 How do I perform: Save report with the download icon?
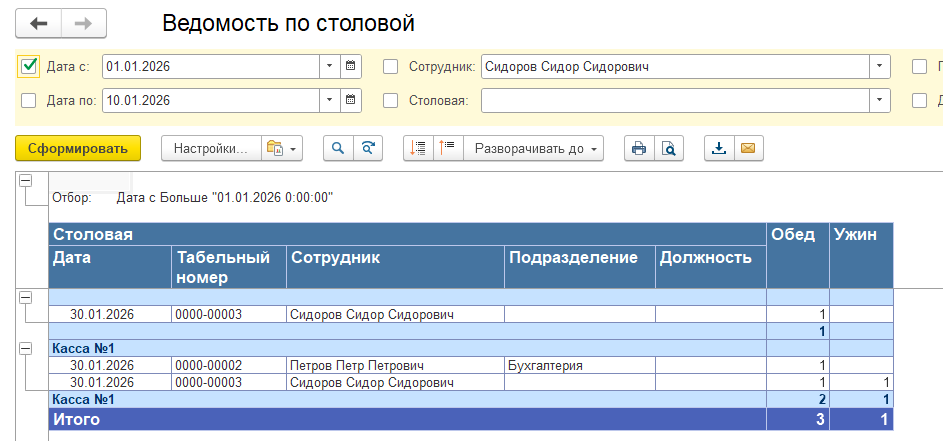(718, 148)
